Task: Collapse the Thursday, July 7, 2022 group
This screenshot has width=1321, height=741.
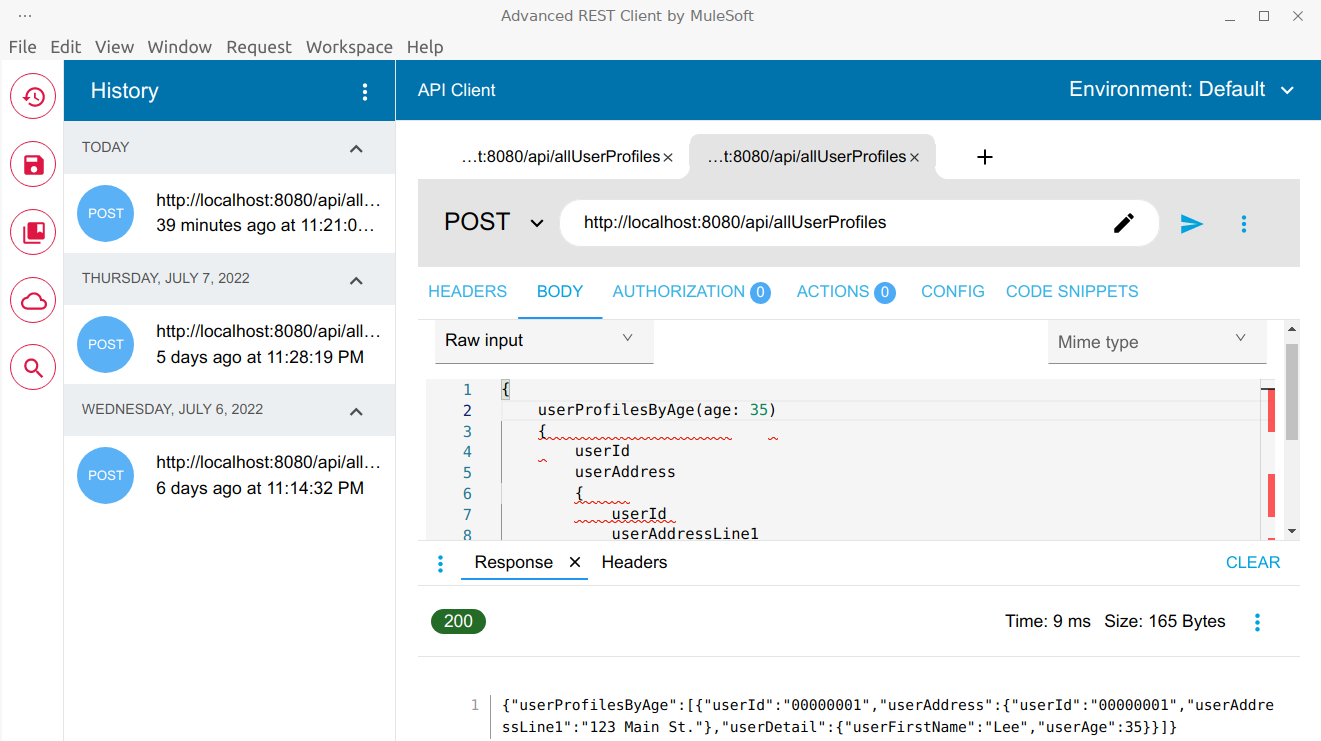Action: pos(356,280)
